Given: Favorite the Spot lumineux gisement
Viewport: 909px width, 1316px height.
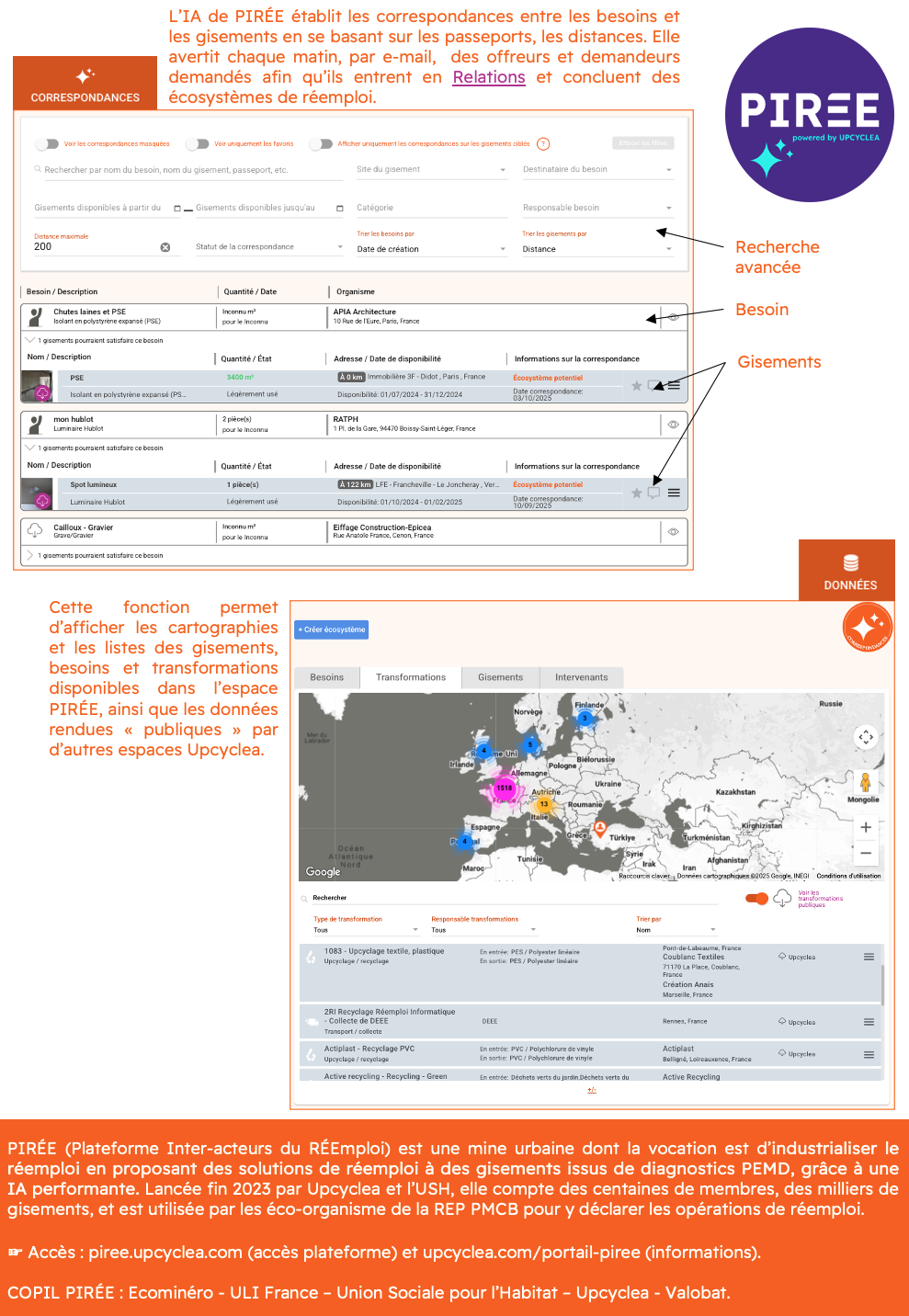Looking at the screenshot, I should click(637, 493).
